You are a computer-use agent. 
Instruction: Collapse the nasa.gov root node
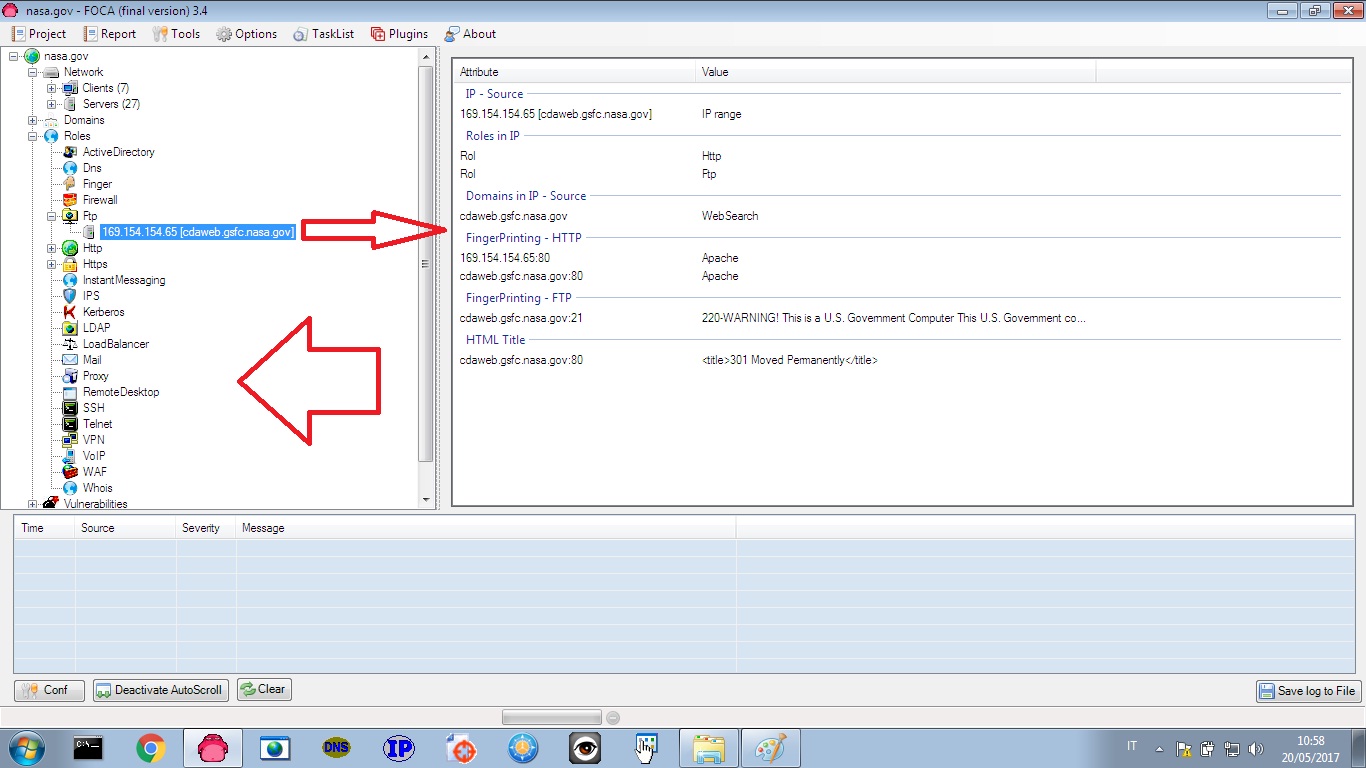pos(14,56)
